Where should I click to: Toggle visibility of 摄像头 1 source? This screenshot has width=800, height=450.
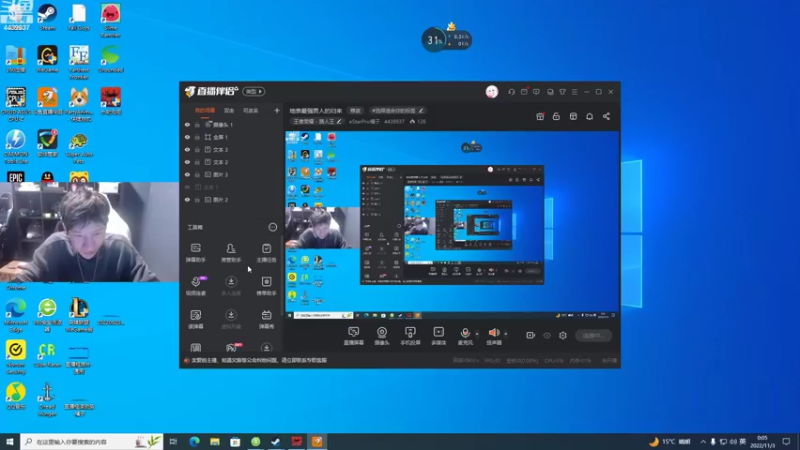tap(187, 124)
